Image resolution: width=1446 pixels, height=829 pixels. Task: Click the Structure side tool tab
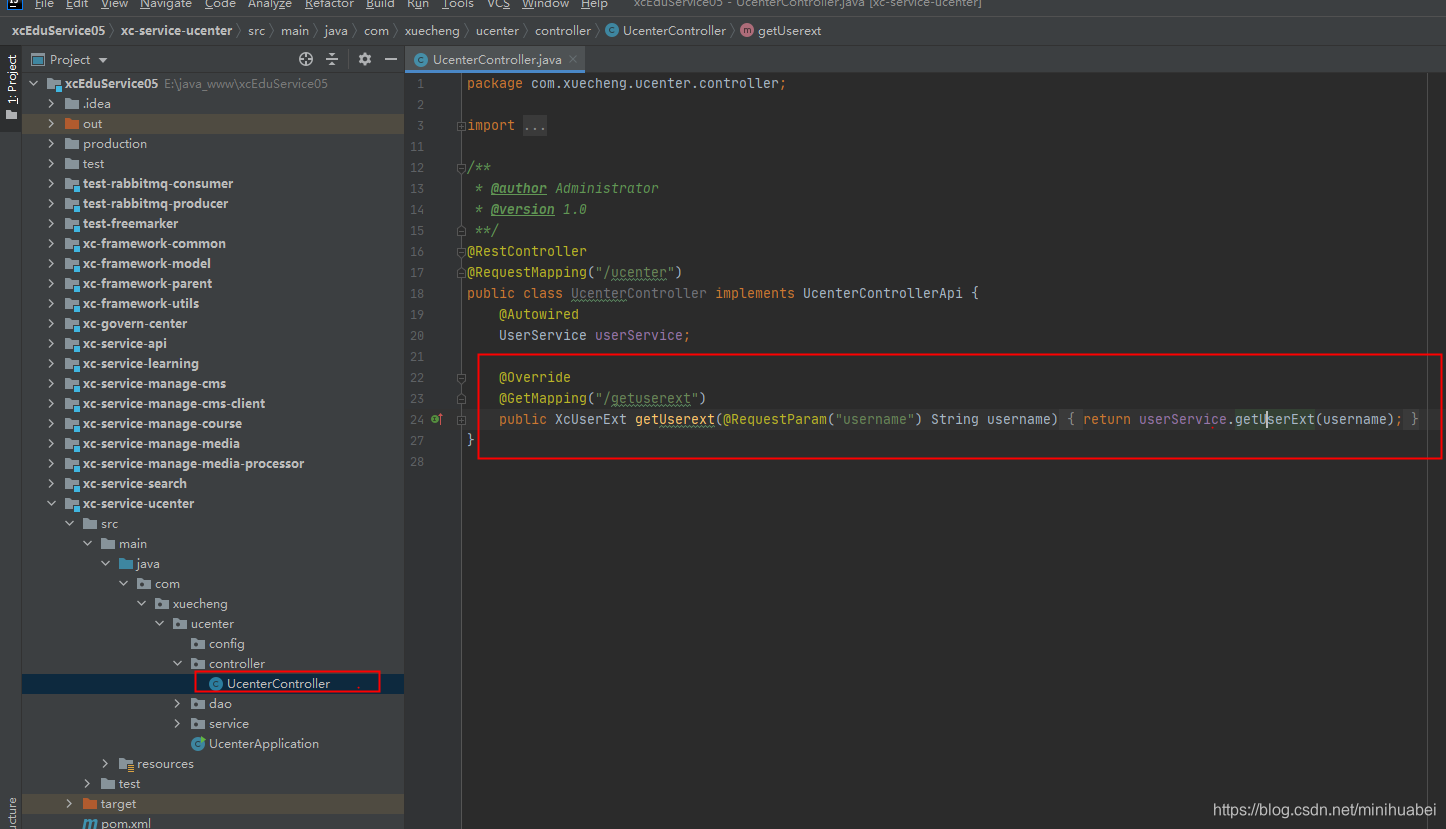coord(11,812)
